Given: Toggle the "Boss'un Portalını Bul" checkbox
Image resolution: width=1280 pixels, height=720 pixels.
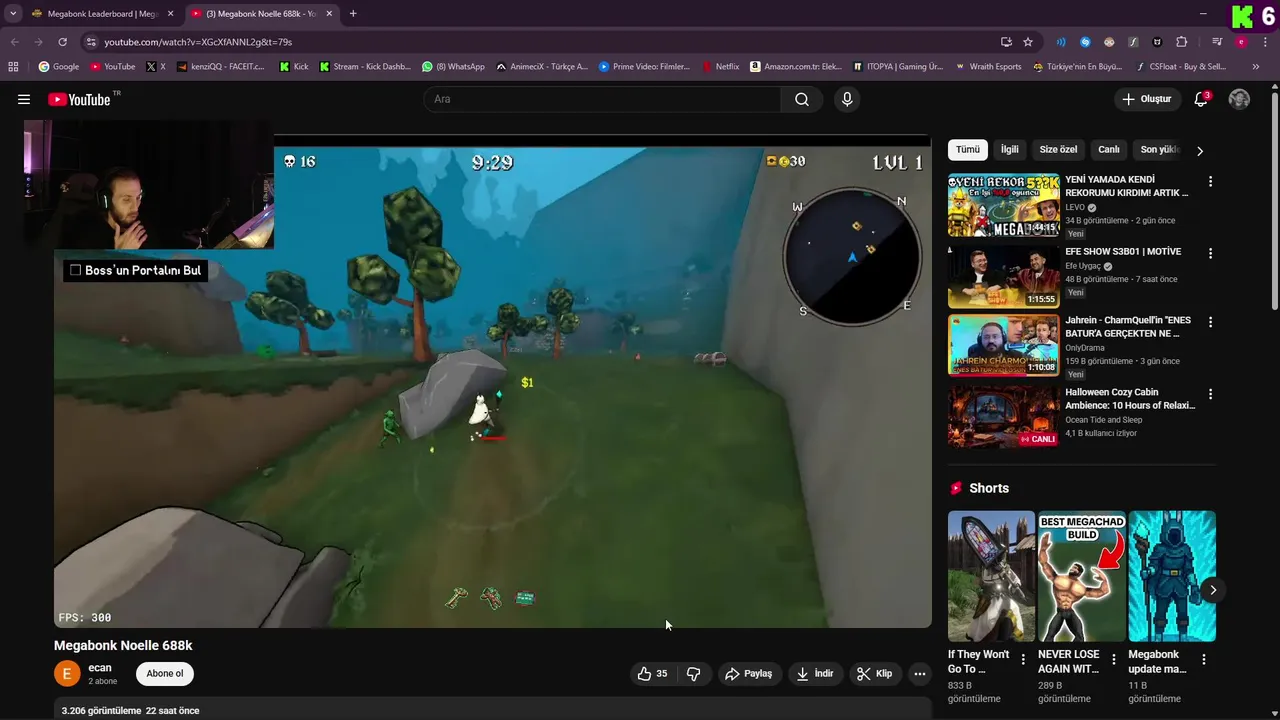Looking at the screenshot, I should coord(75,270).
